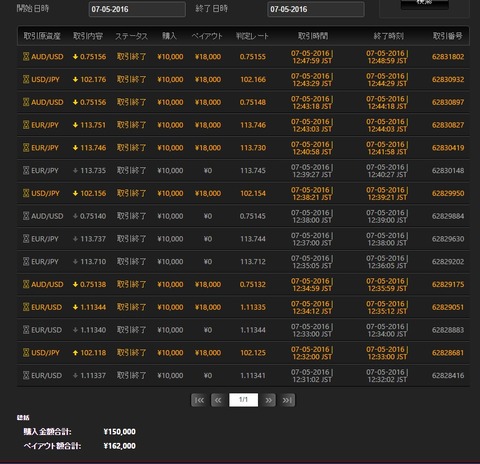This screenshot has height=464, width=480.
Task: Go to the previous results page
Action: 218,400
